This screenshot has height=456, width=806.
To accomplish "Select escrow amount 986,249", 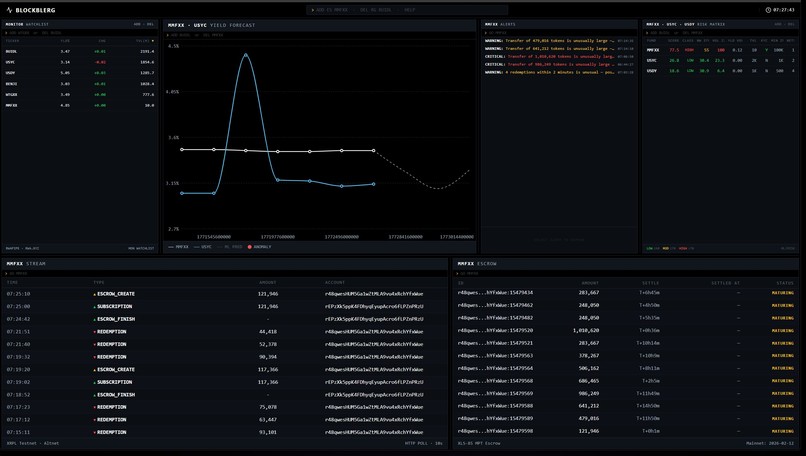I will [589, 394].
